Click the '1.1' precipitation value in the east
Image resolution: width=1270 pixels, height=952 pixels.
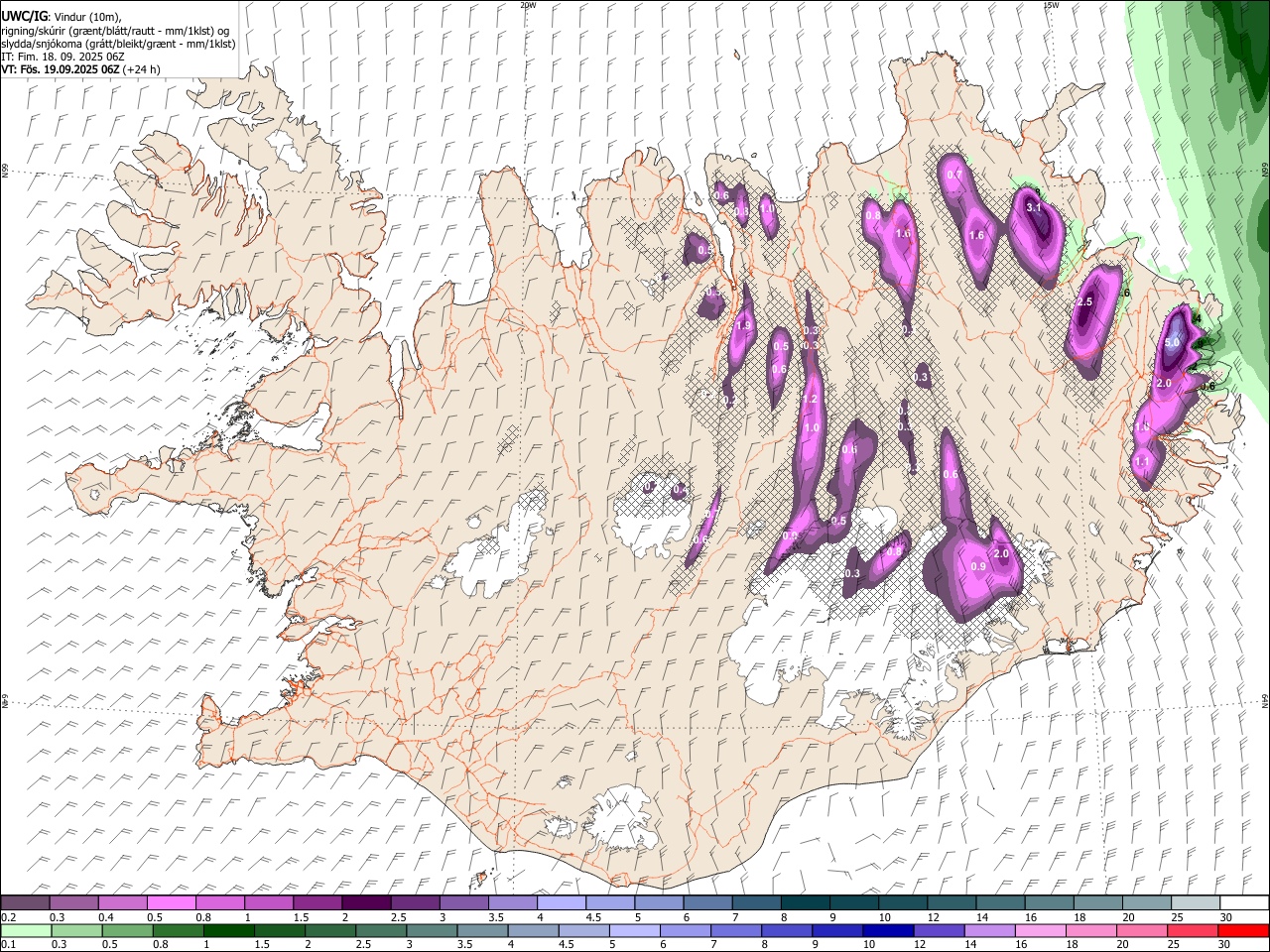click(x=1141, y=461)
